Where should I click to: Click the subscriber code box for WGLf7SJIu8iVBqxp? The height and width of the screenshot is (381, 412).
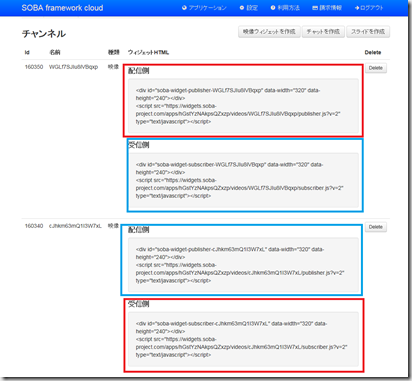(x=243, y=180)
